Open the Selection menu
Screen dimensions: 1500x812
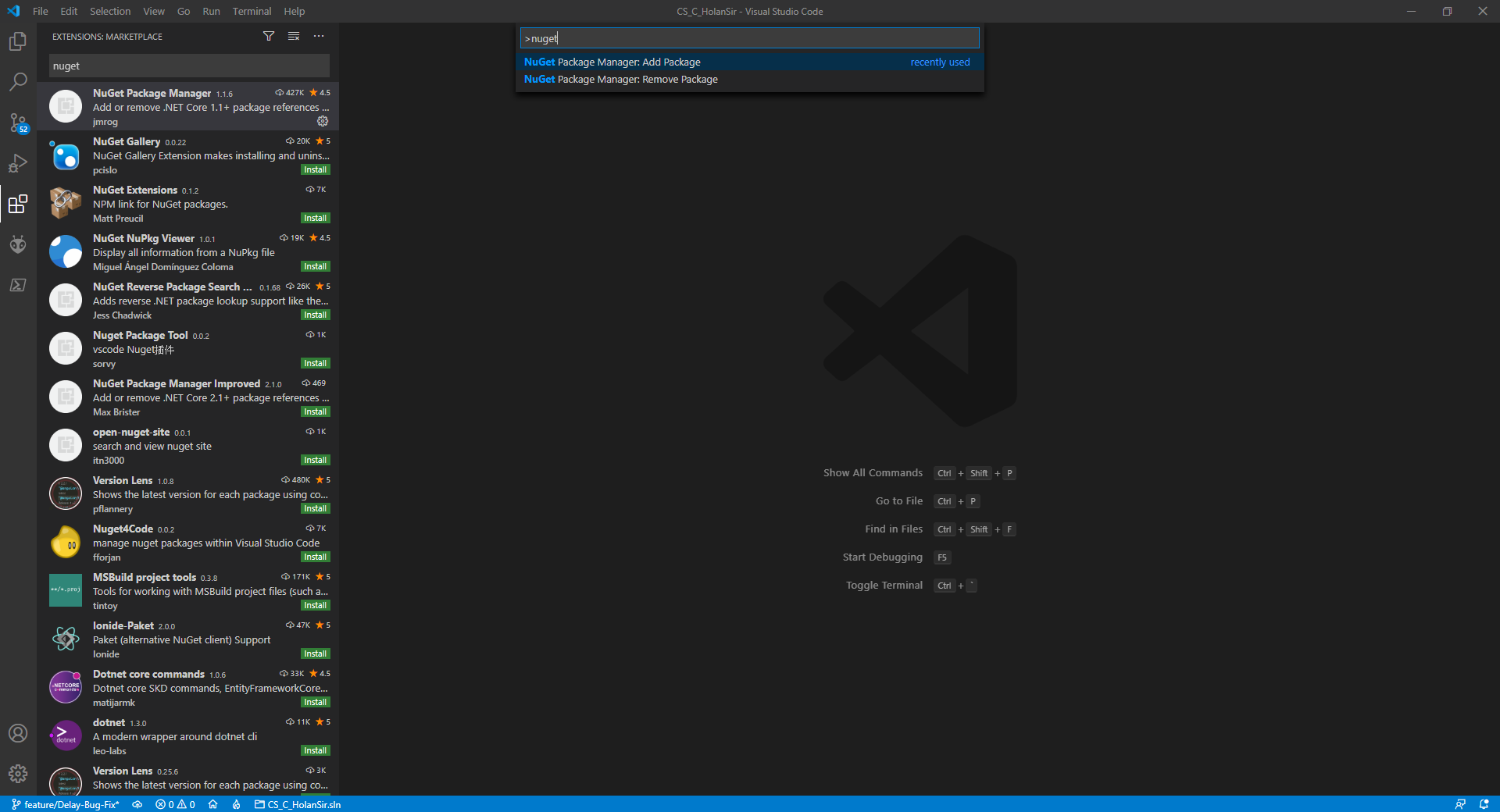click(x=110, y=11)
